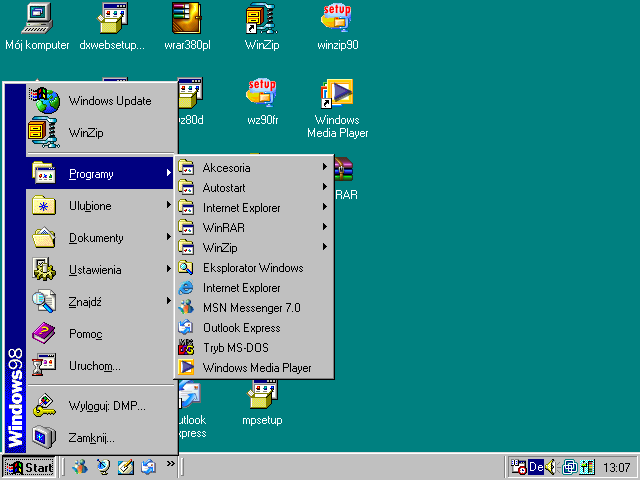The image size is (640, 480).
Task: Choose Wyloguj: DMP... in the Start menu
Action: pyautogui.click(x=102, y=406)
